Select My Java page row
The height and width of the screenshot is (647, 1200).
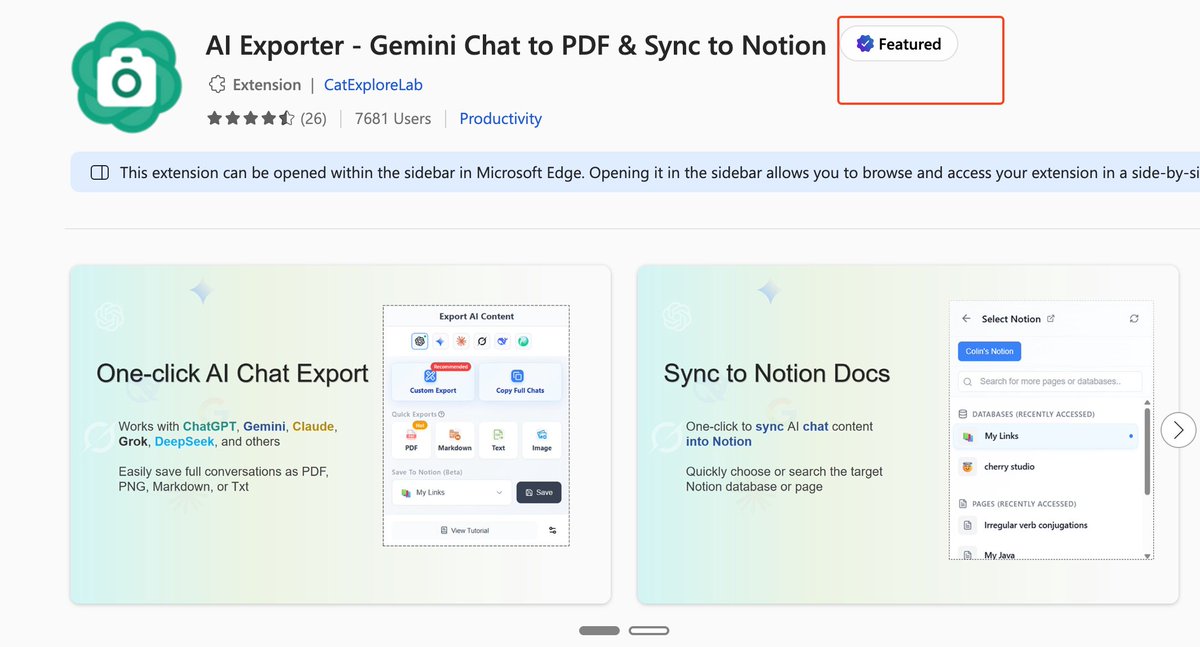click(1047, 553)
